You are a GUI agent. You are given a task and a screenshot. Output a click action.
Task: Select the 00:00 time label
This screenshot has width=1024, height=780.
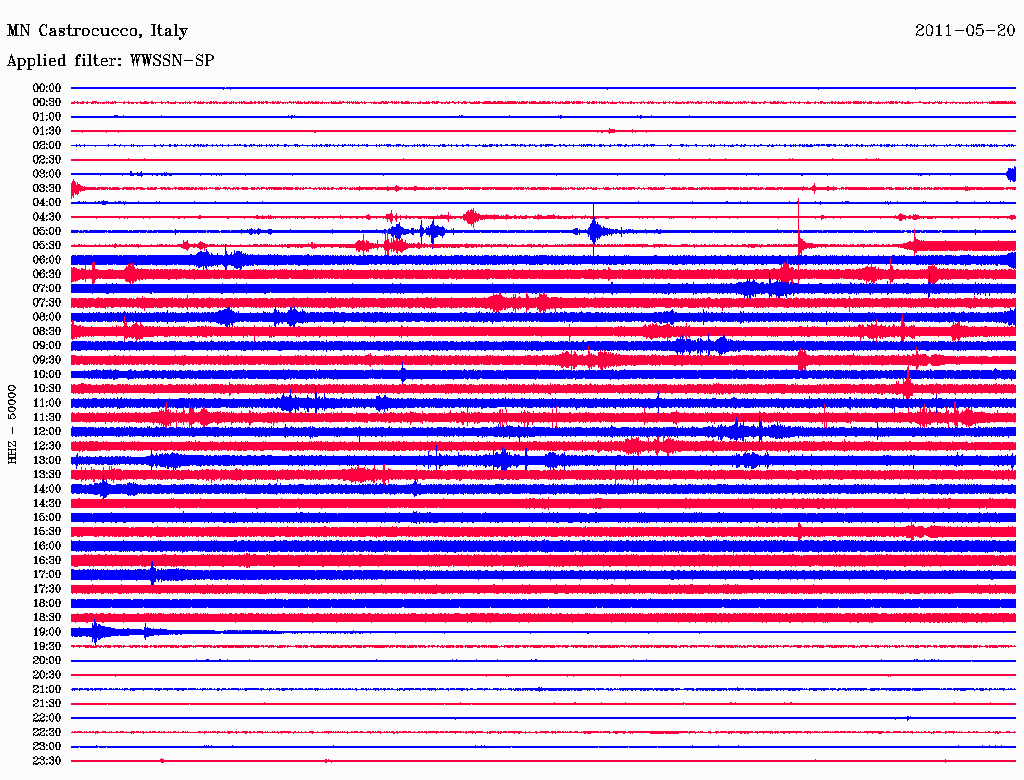(x=46, y=88)
